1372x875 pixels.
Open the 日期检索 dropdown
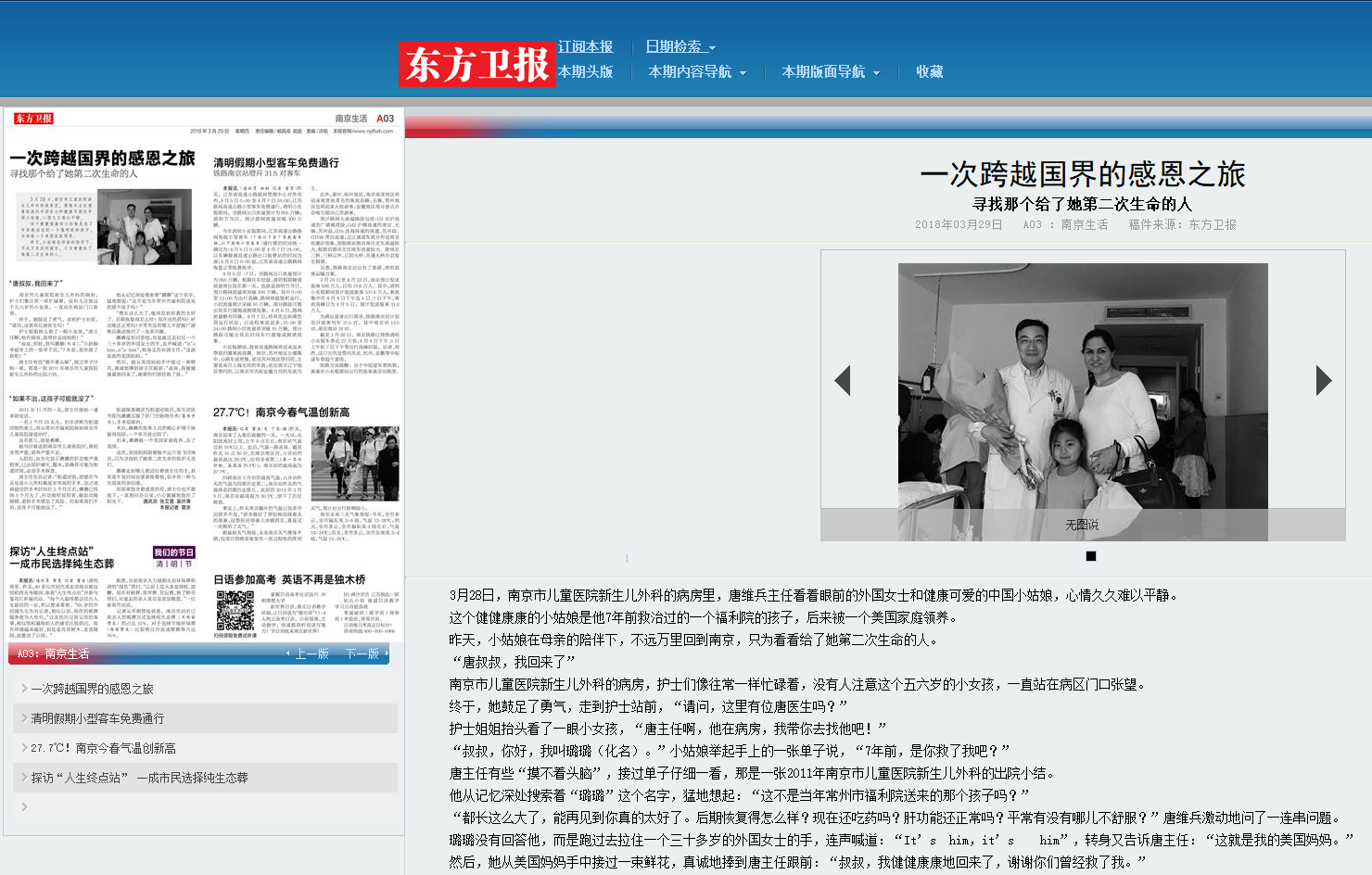[x=676, y=45]
